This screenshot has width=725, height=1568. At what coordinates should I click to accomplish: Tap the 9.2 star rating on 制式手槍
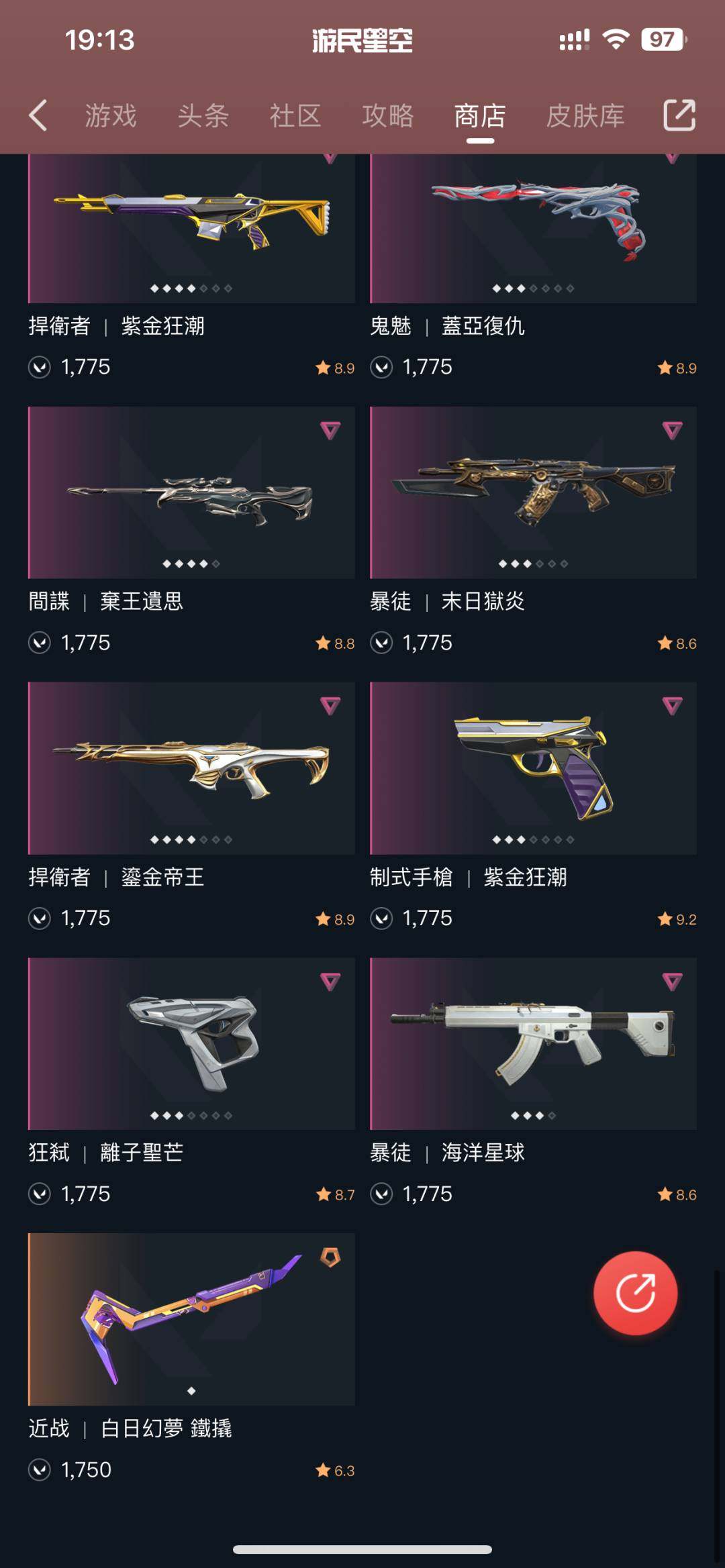(x=677, y=919)
